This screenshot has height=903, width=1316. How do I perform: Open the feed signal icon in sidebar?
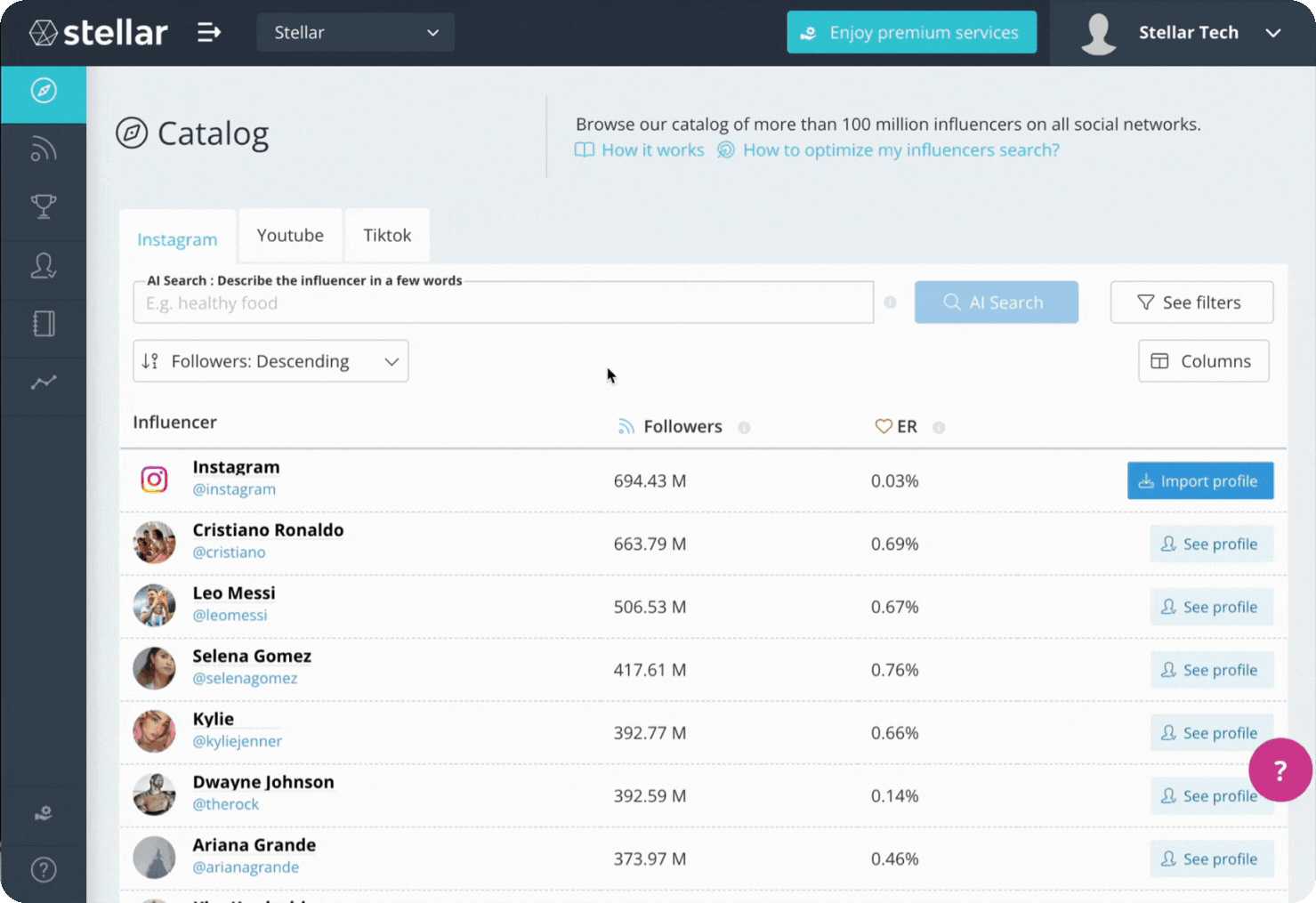point(44,149)
